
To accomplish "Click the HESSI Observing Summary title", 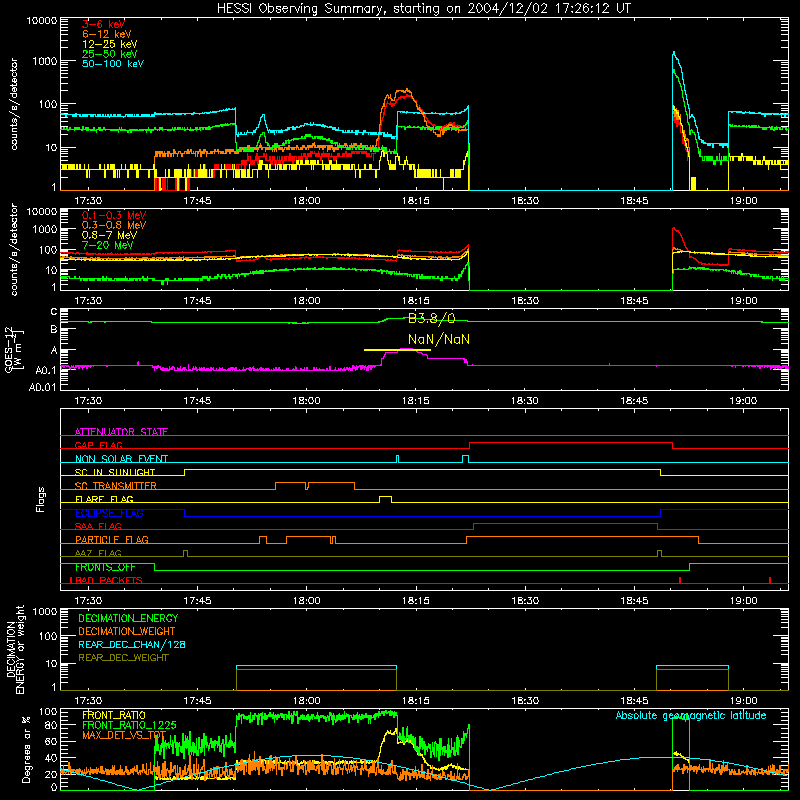I will pyautogui.click(x=423, y=8).
